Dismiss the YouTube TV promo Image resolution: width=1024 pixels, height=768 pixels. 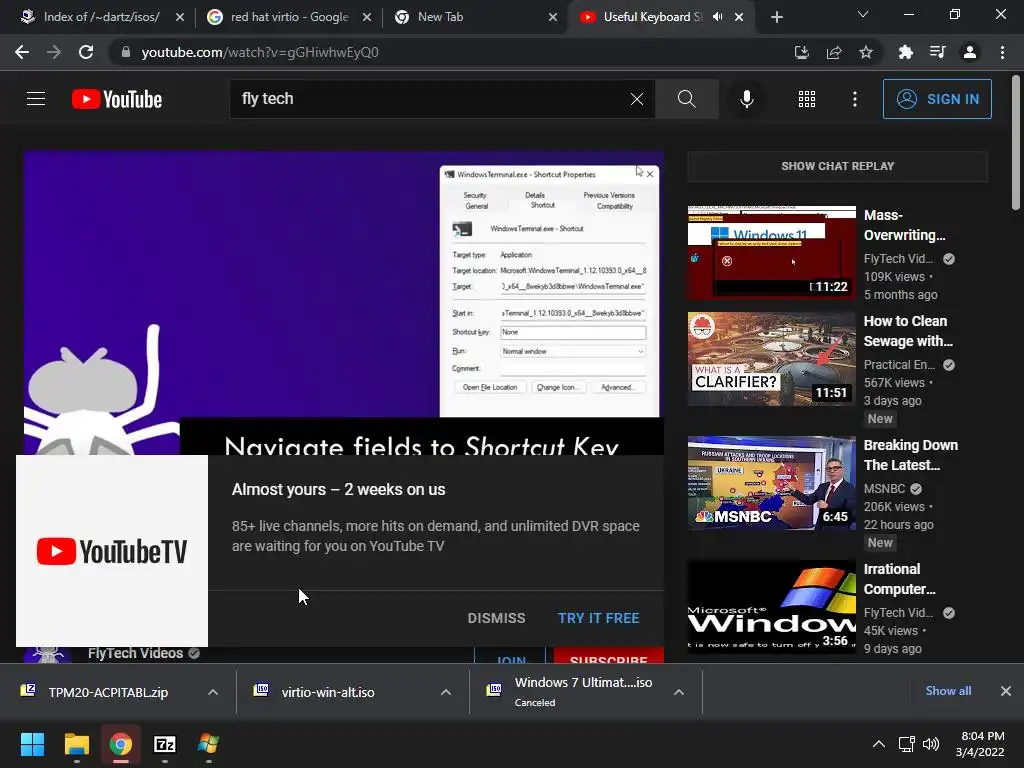pyautogui.click(x=496, y=618)
